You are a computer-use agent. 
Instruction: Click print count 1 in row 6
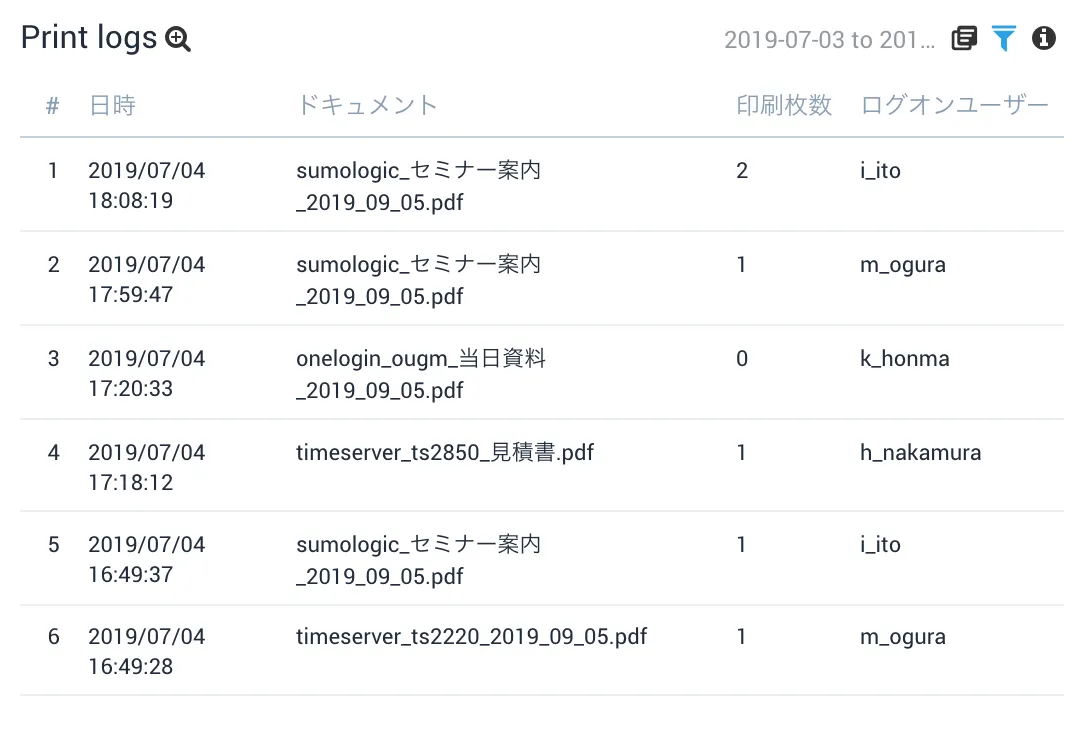742,636
